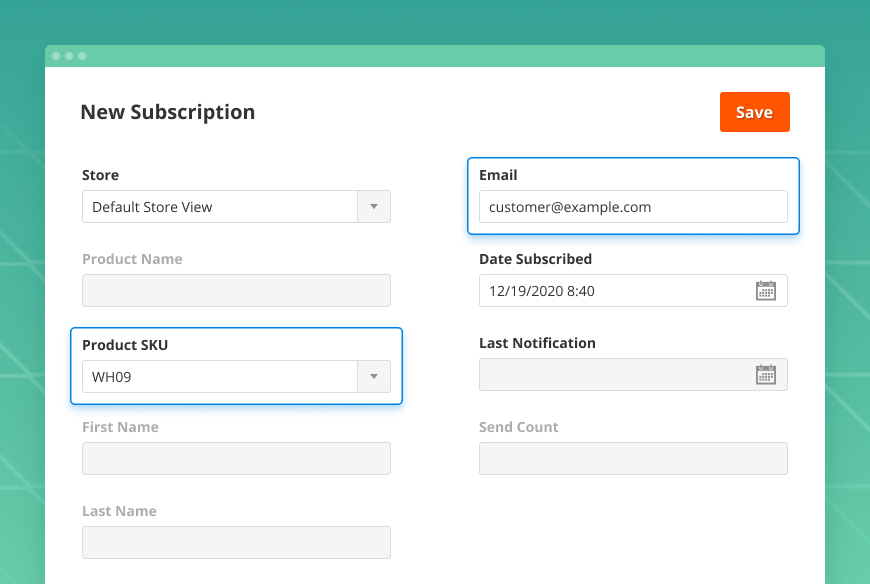
Task: Click the middle titlebar dot
Action: coord(71,56)
